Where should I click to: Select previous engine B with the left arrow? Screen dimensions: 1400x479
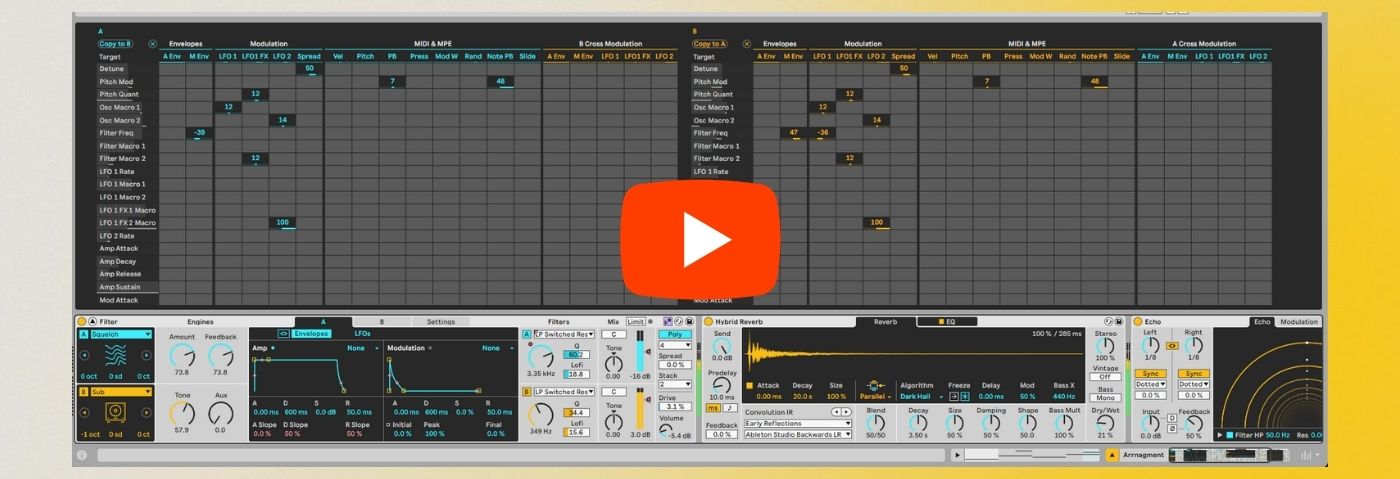coord(85,413)
